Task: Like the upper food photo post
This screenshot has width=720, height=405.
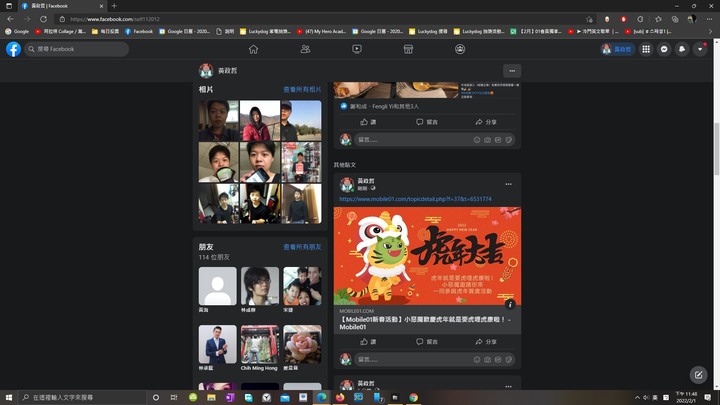Action: point(368,122)
